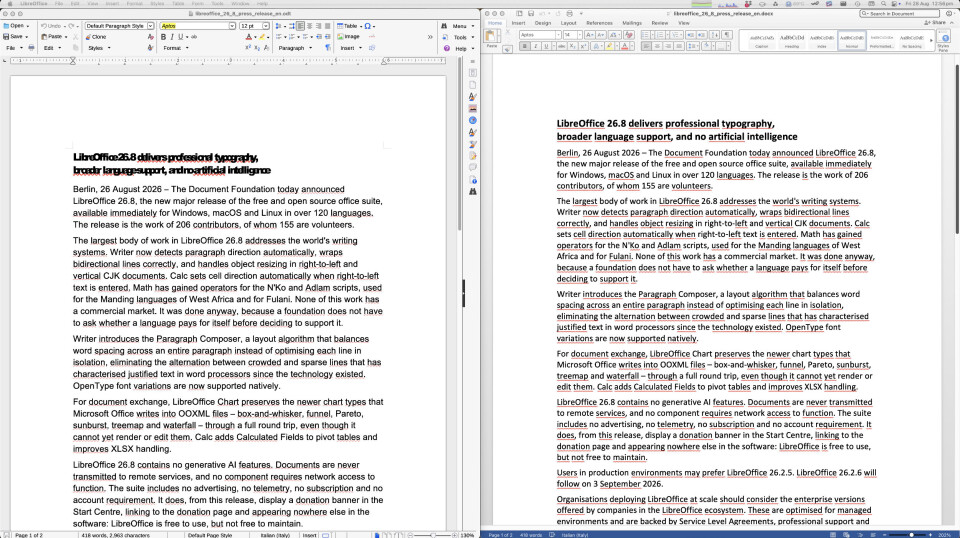Open the font name dropdown in LibreOffice
This screenshot has height=538, width=960.
[x=232, y=26]
